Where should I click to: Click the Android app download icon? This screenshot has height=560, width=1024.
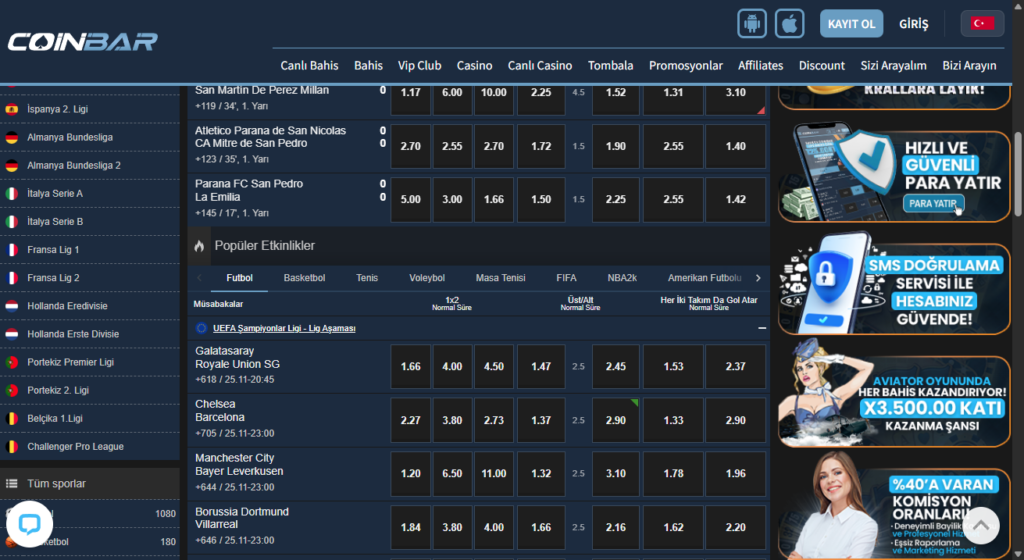[751, 24]
